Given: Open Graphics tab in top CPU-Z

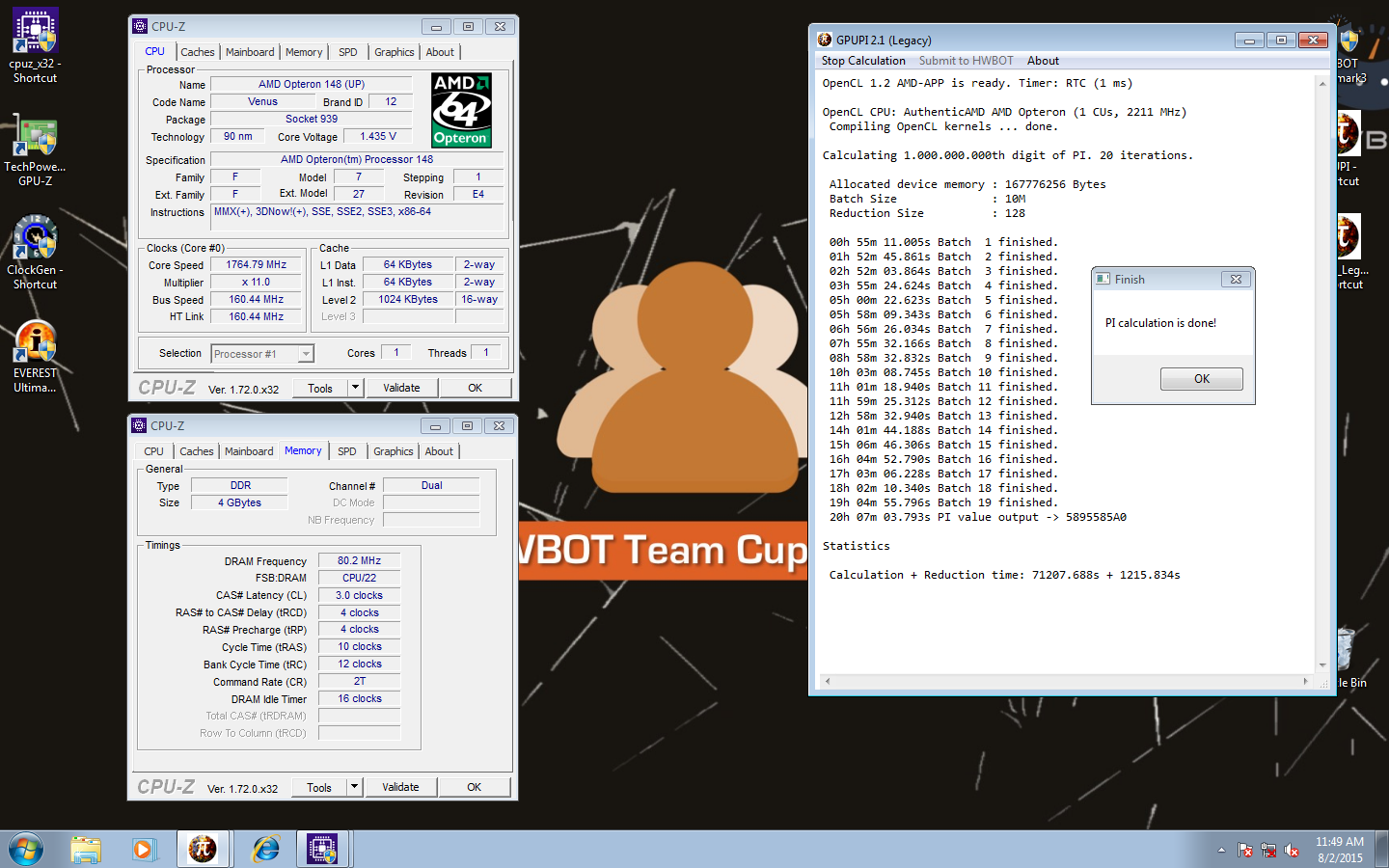Looking at the screenshot, I should [395, 52].
